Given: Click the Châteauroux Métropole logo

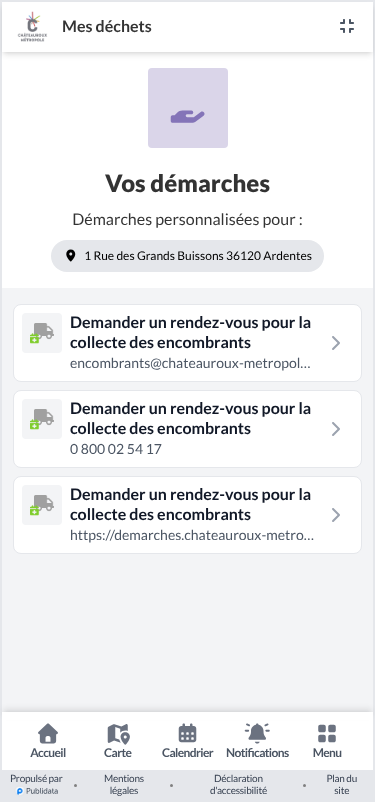Looking at the screenshot, I should coord(33,26).
